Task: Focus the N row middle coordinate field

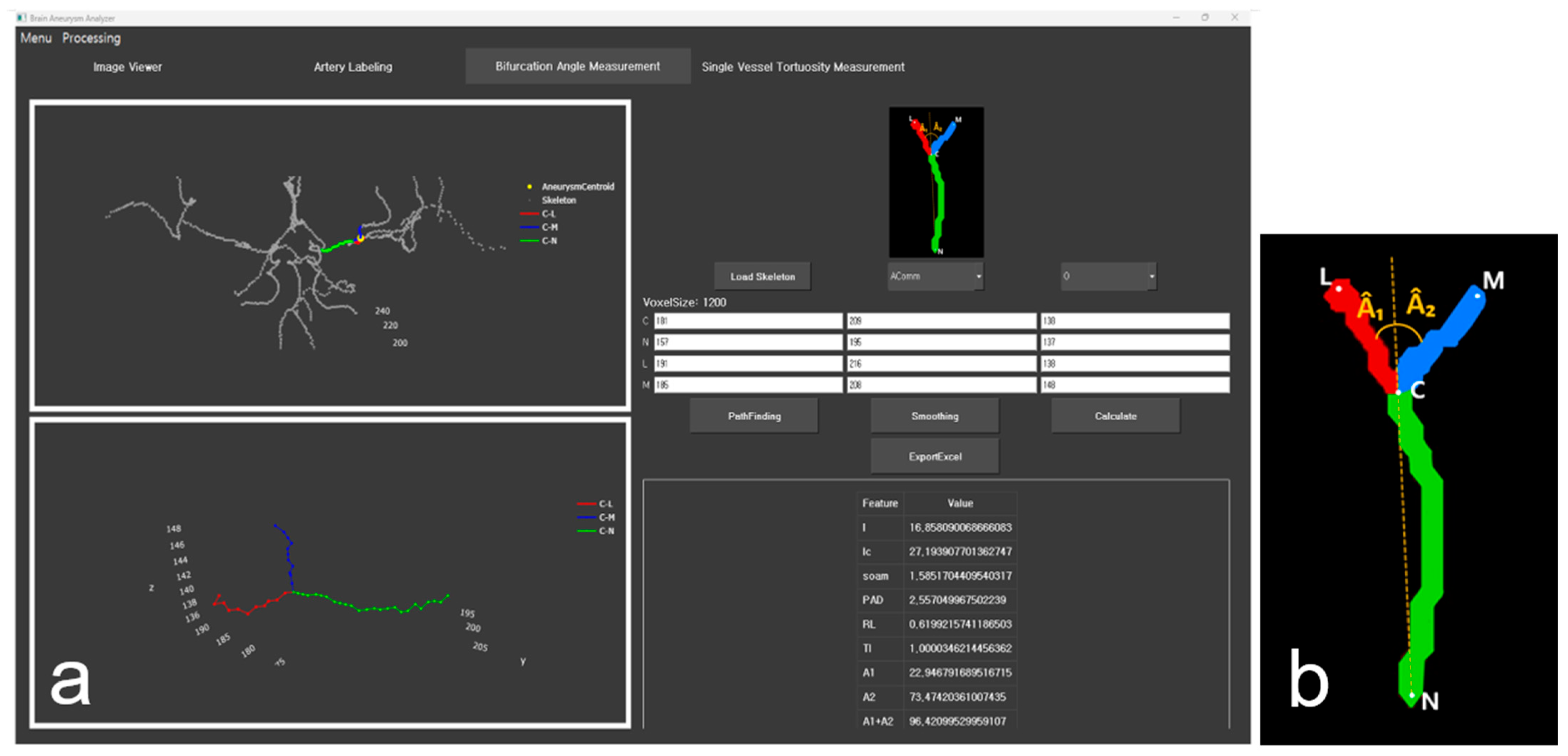Action: click(x=940, y=342)
